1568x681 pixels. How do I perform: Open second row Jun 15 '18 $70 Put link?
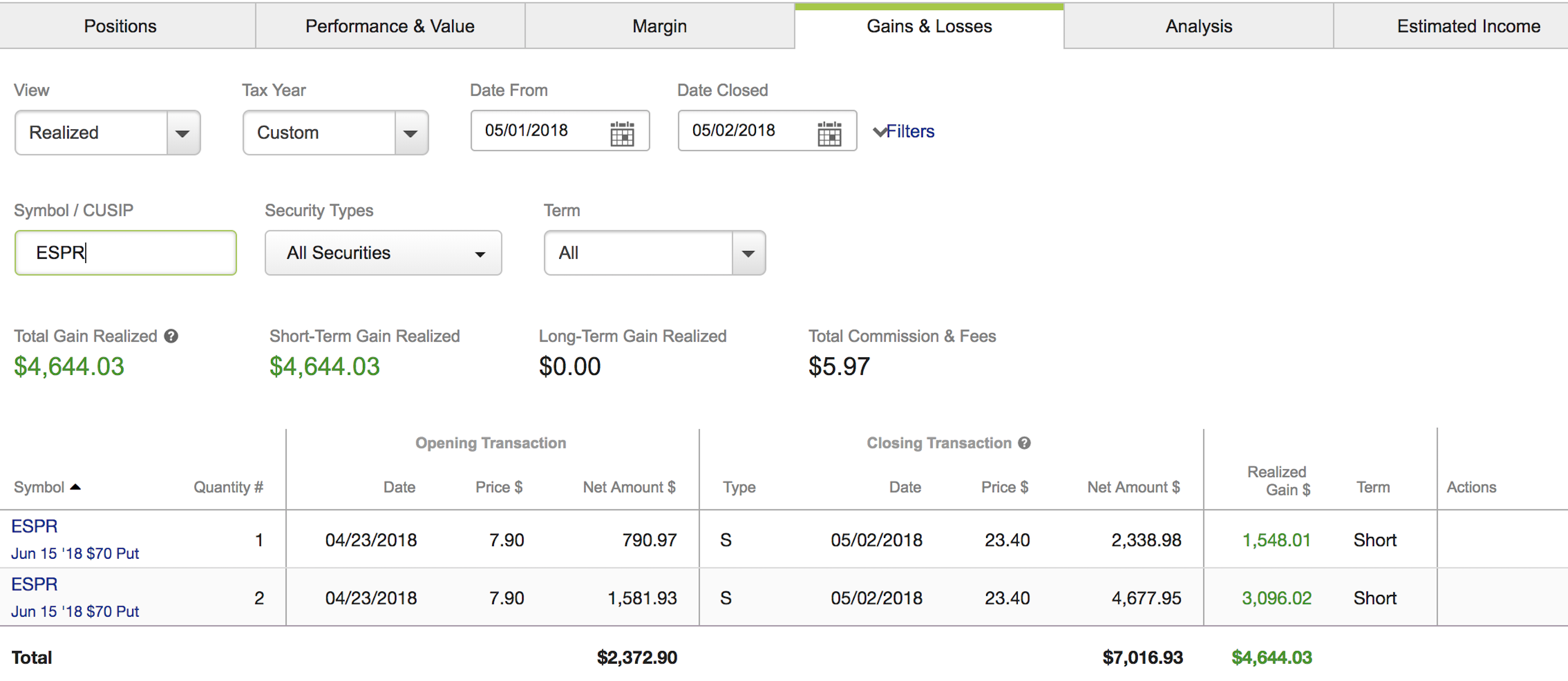(x=75, y=611)
